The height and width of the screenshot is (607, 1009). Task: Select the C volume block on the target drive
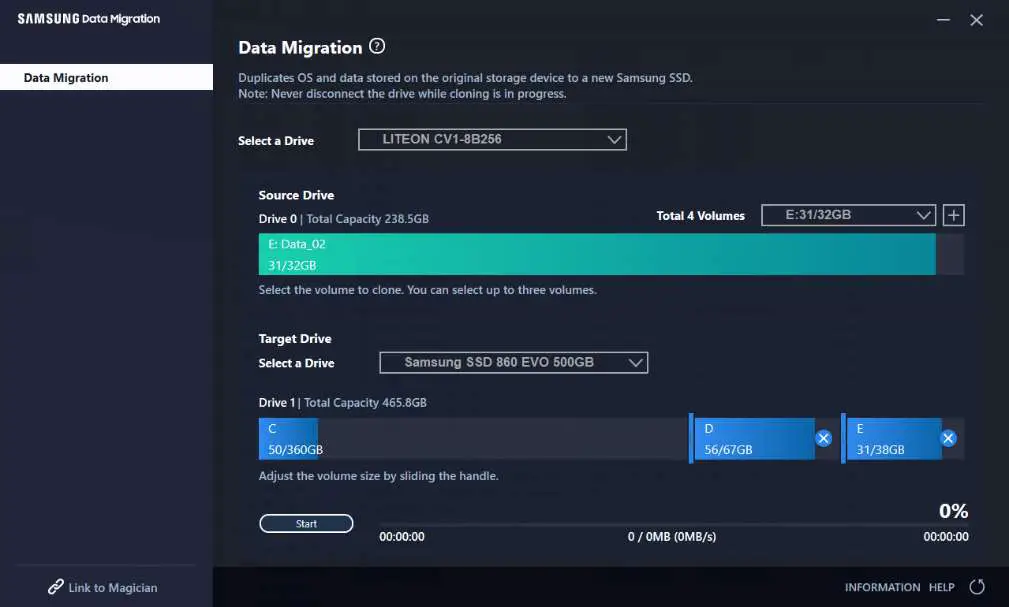point(288,438)
